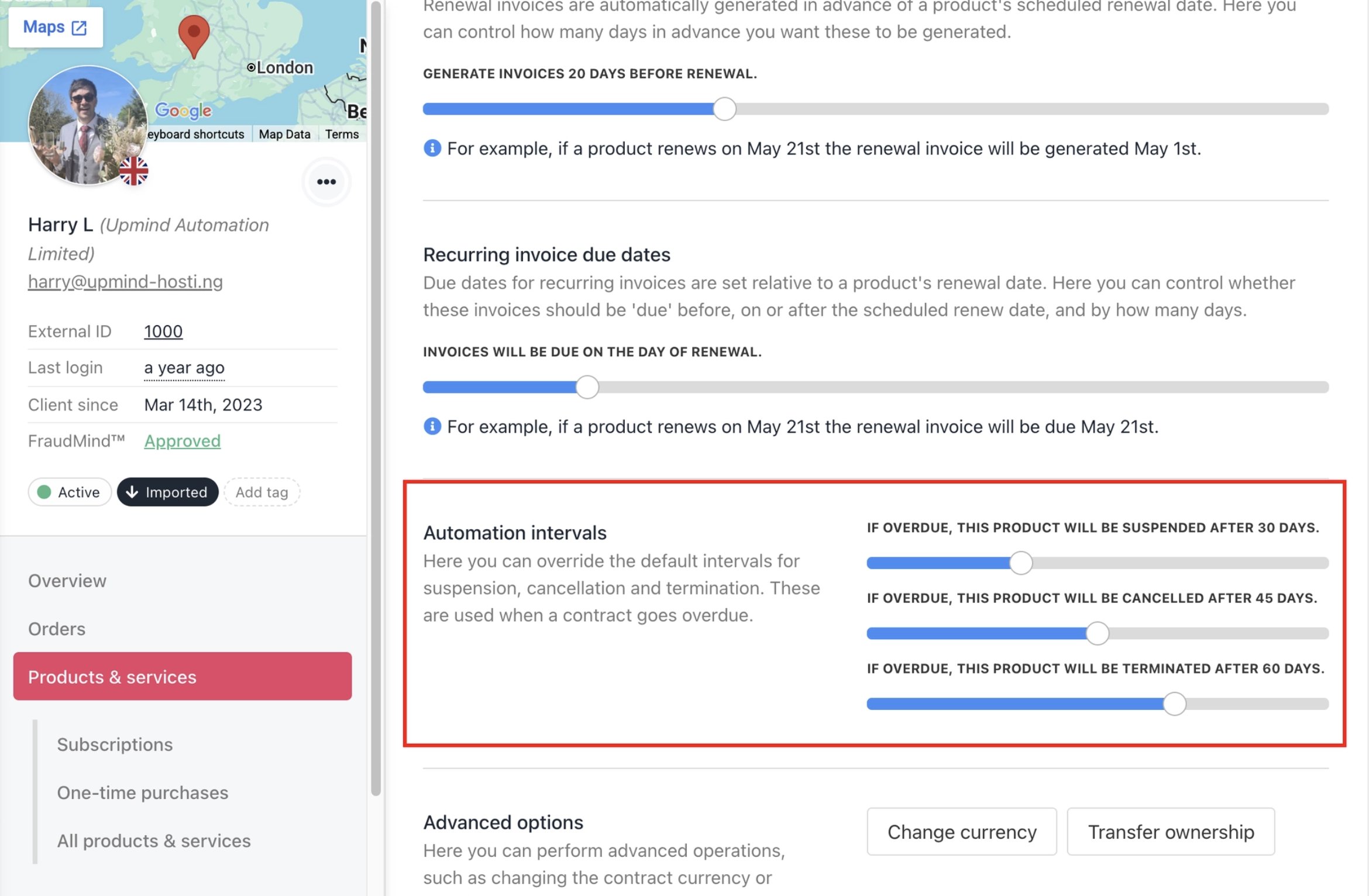Click the harry@upmind-hosti.ng email link
The width and height of the screenshot is (1369, 896).
point(125,281)
